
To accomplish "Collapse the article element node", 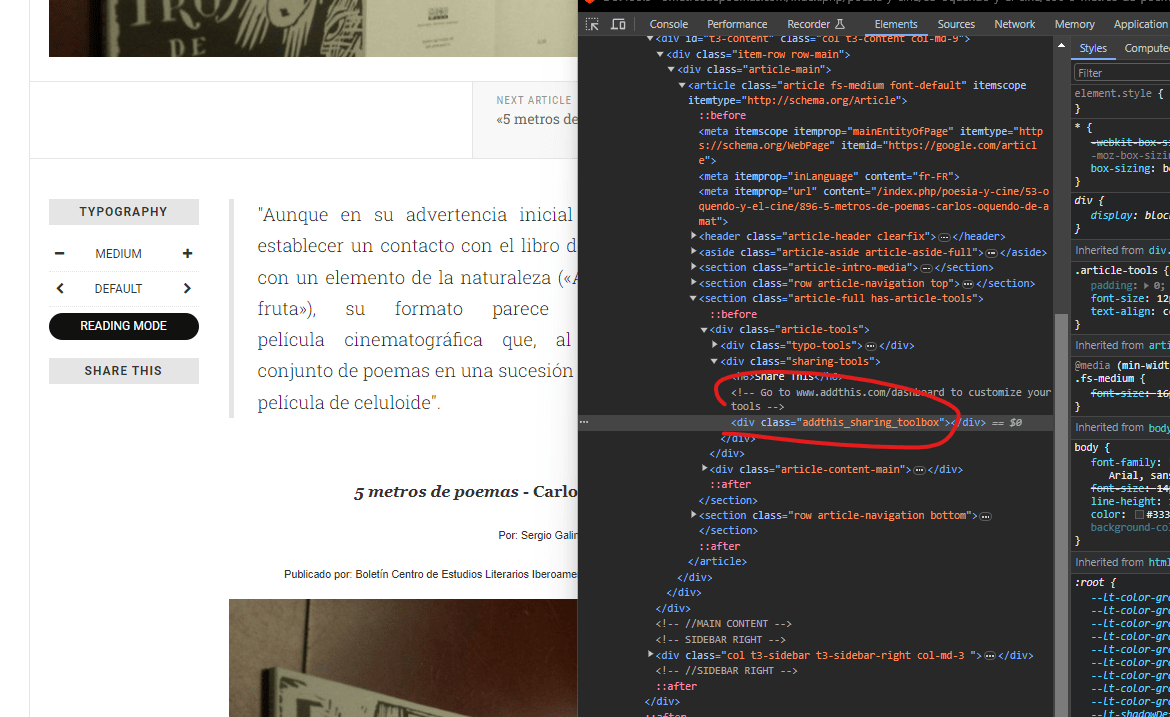I will coord(682,86).
